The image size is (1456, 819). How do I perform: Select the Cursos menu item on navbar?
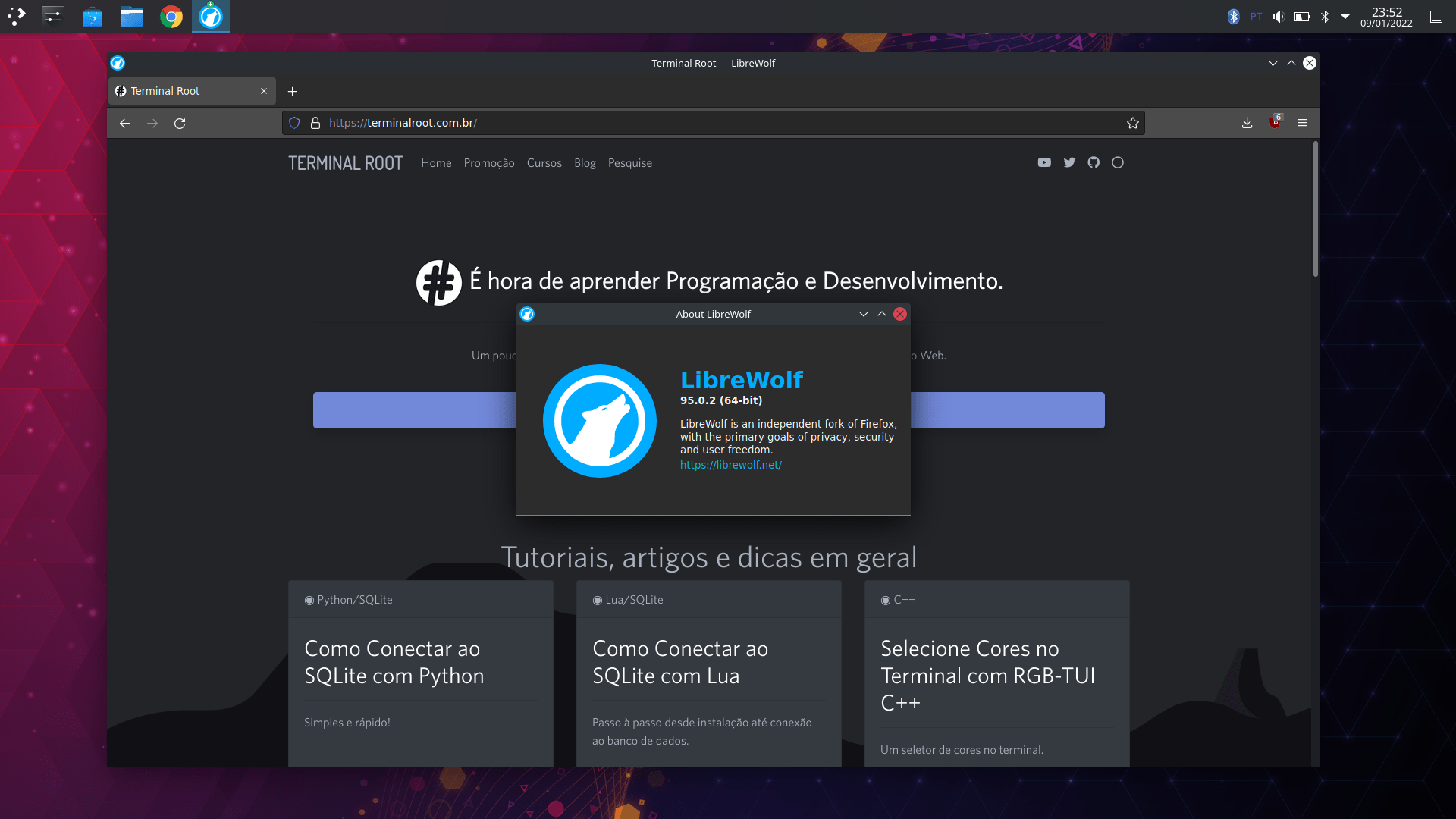pyautogui.click(x=544, y=162)
